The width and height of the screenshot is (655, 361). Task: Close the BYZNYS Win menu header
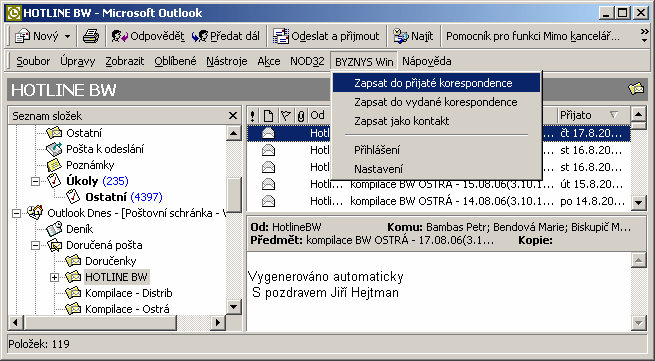point(364,62)
